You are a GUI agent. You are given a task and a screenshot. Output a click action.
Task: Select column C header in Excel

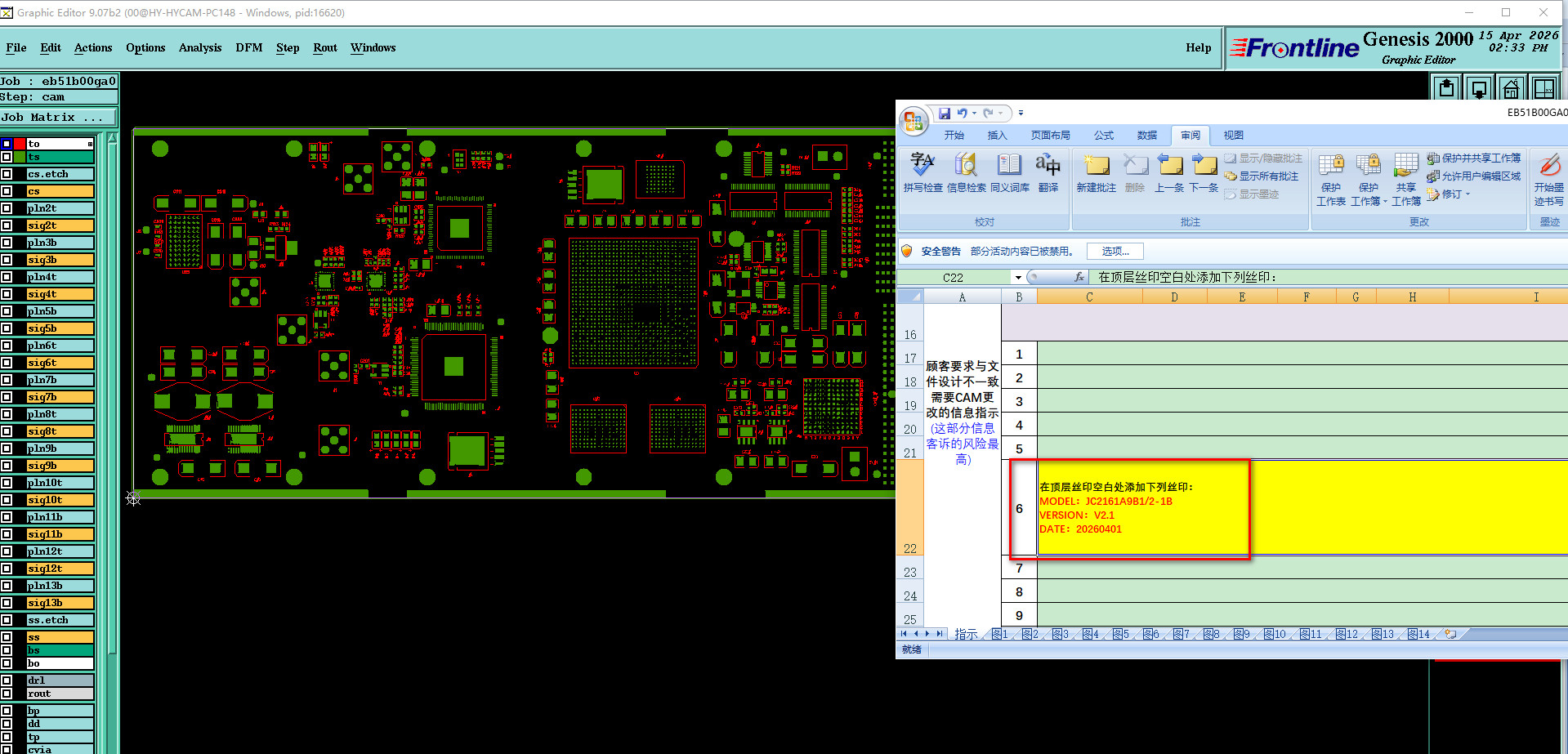[x=1089, y=297]
